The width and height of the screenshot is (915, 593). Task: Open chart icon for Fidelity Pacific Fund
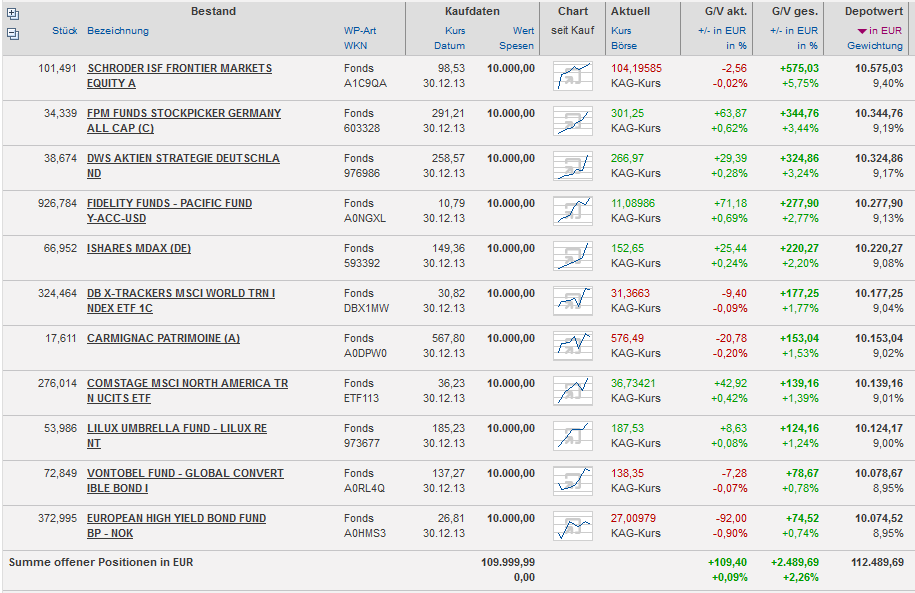573,211
